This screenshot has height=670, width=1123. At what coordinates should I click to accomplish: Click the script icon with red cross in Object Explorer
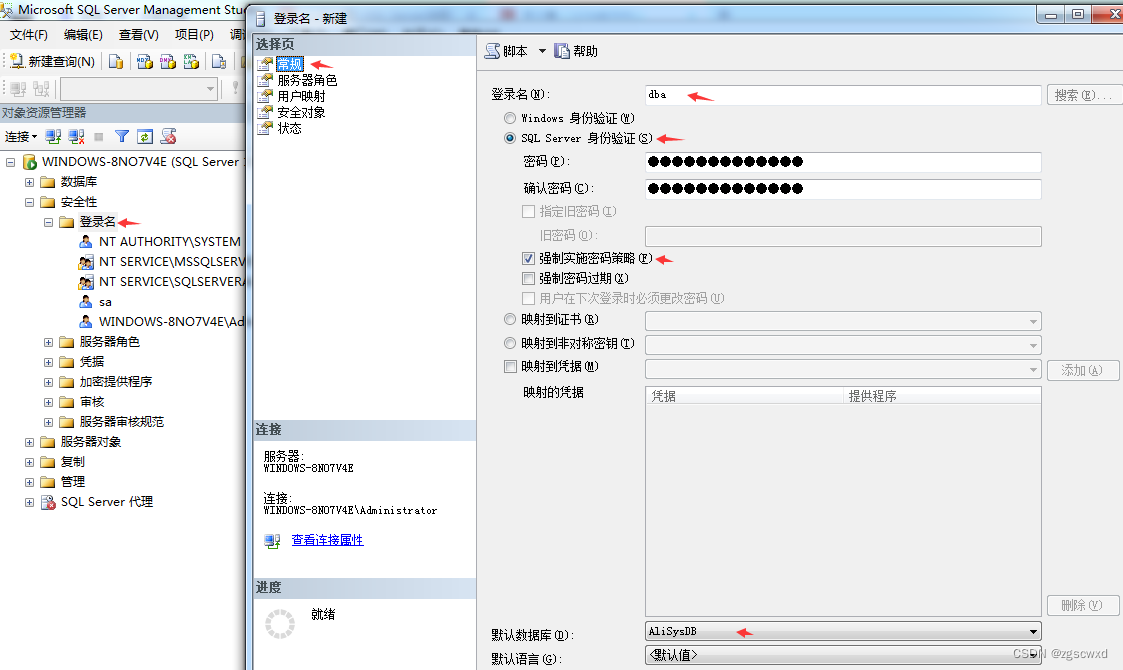pyautogui.click(x=168, y=136)
